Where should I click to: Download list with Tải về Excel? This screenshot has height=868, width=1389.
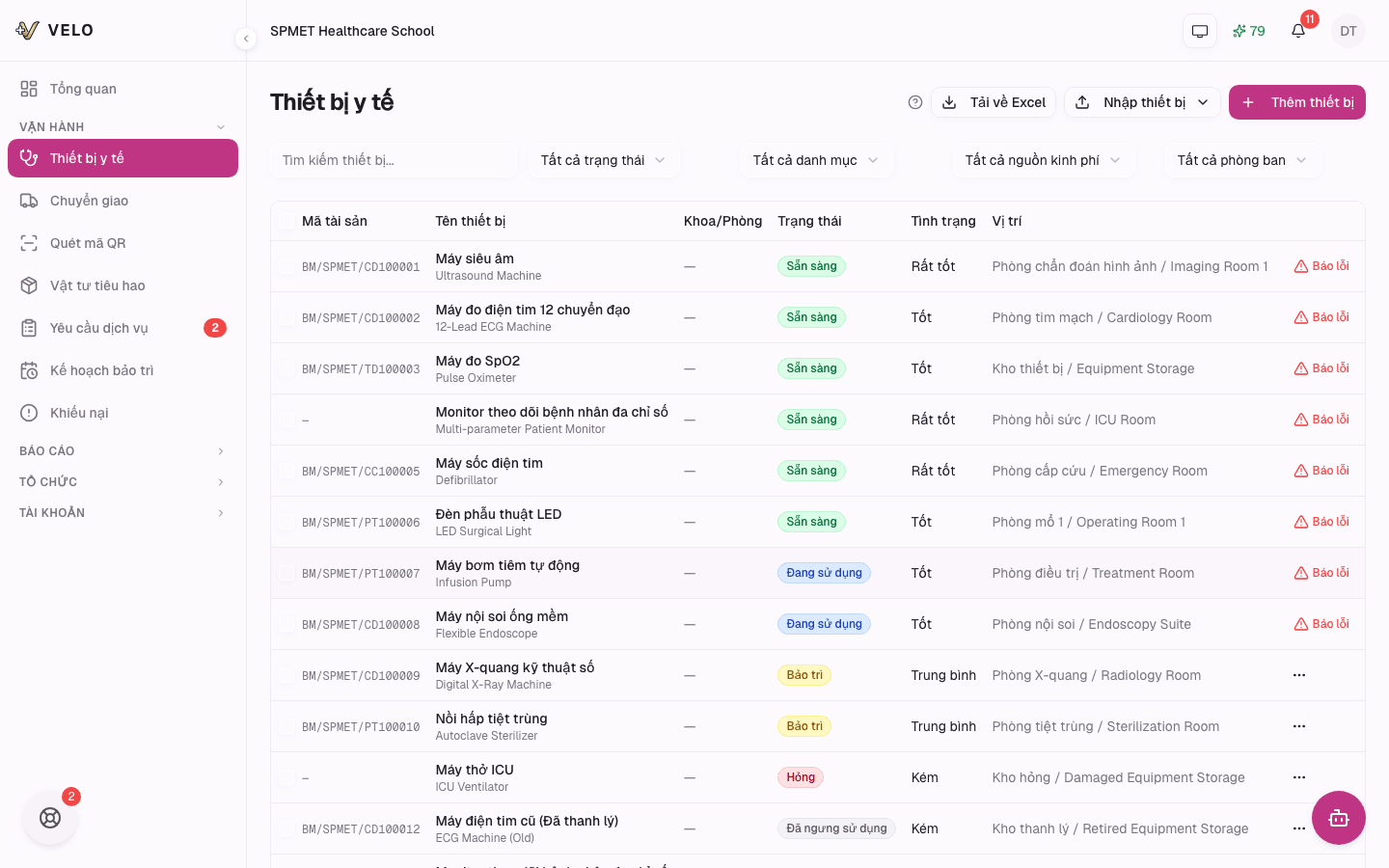pos(994,102)
